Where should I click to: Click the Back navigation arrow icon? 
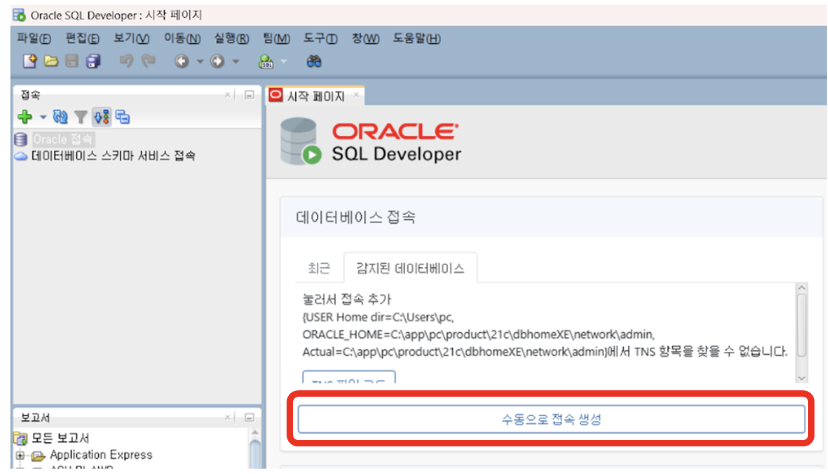181,61
